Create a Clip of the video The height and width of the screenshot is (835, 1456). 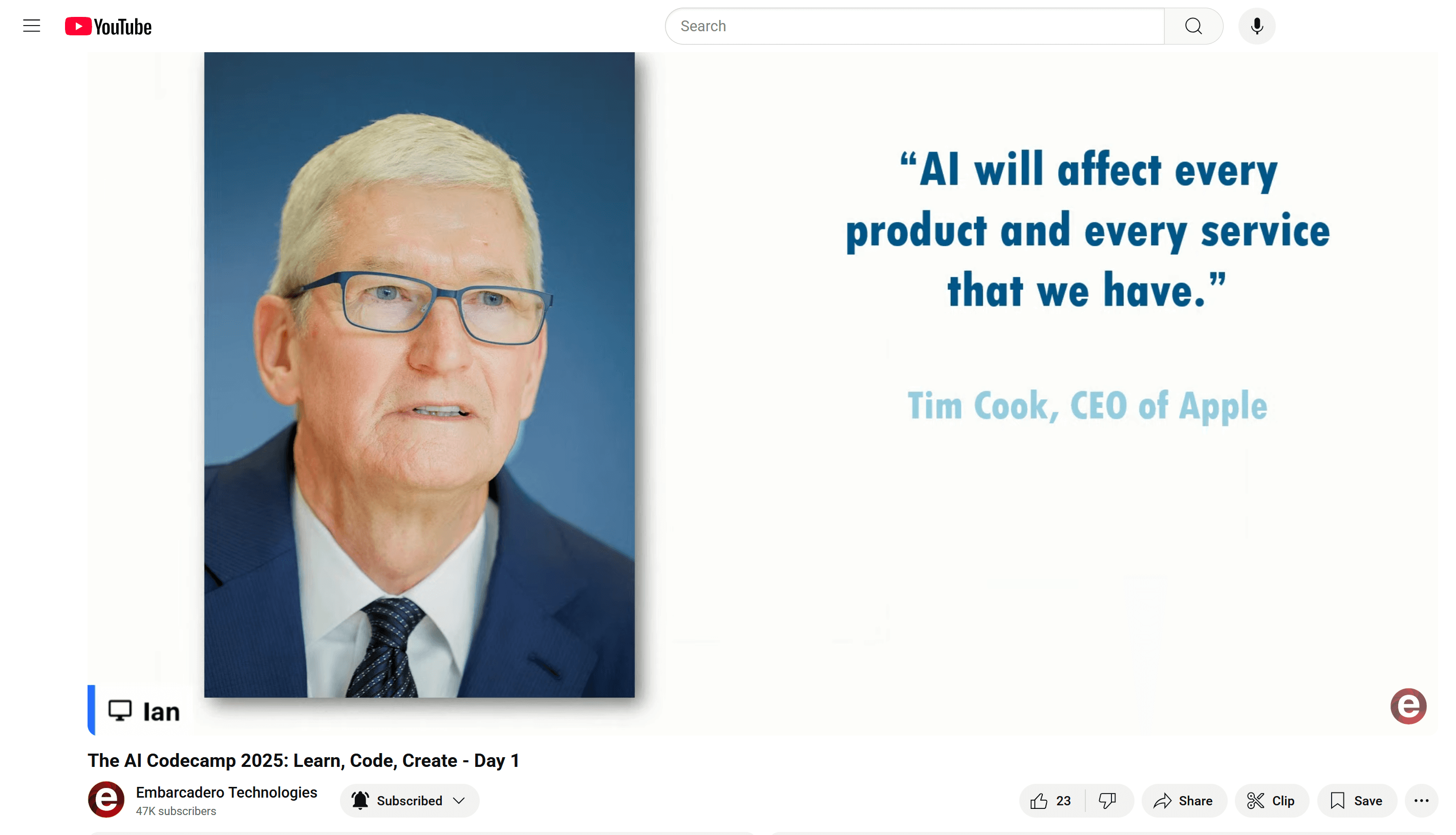point(1271,801)
